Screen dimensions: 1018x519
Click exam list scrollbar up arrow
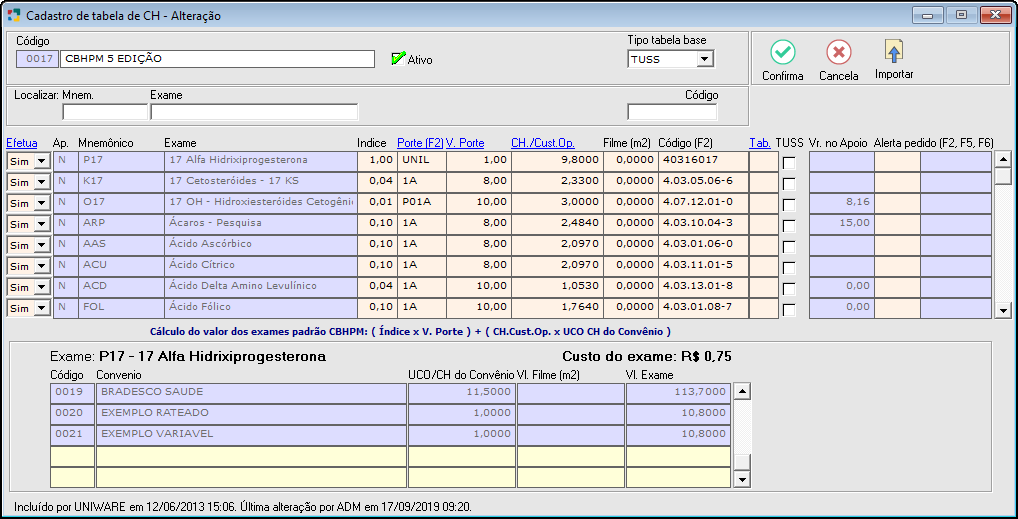1003,159
